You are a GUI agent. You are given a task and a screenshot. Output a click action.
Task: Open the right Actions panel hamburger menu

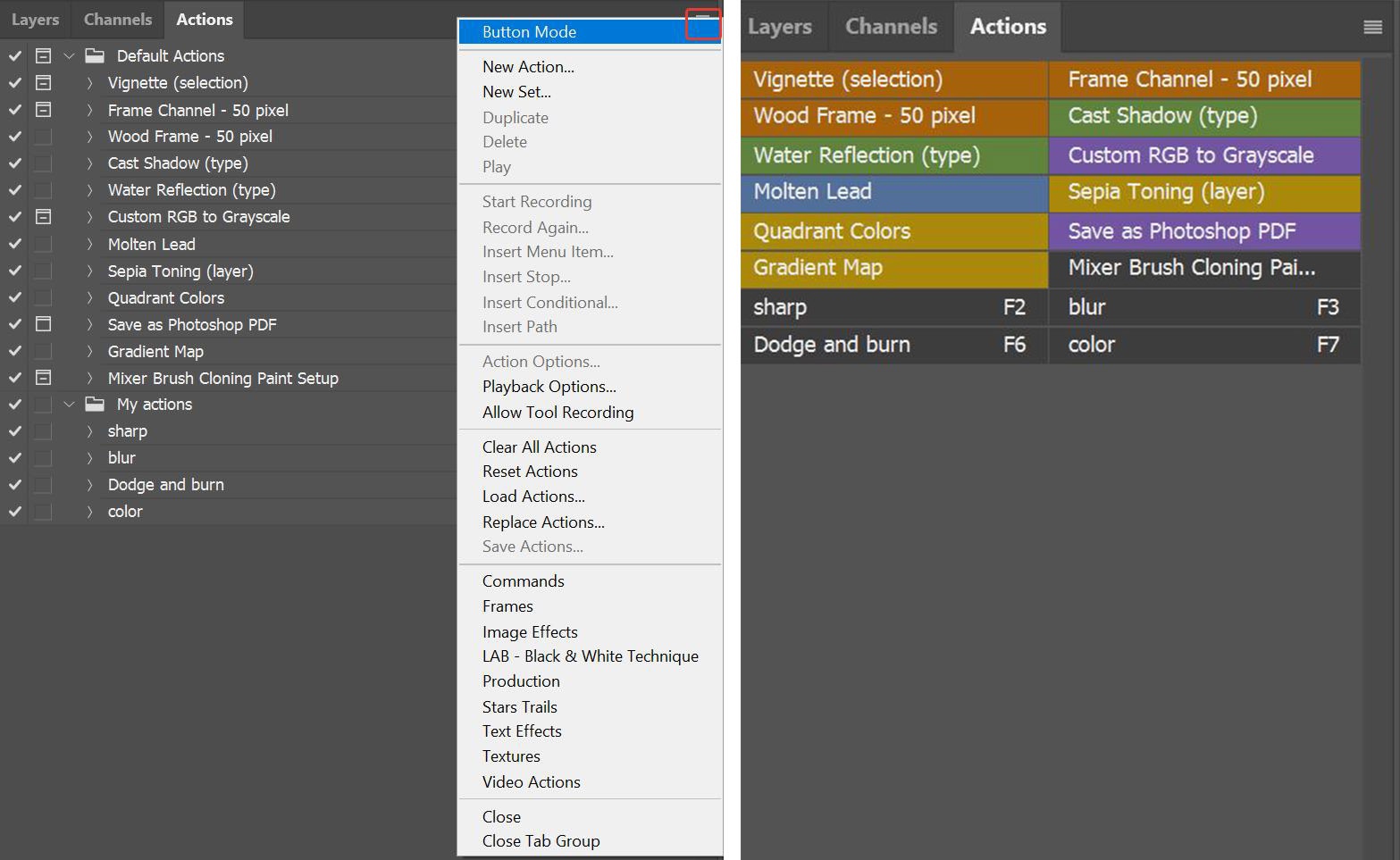point(1372,28)
